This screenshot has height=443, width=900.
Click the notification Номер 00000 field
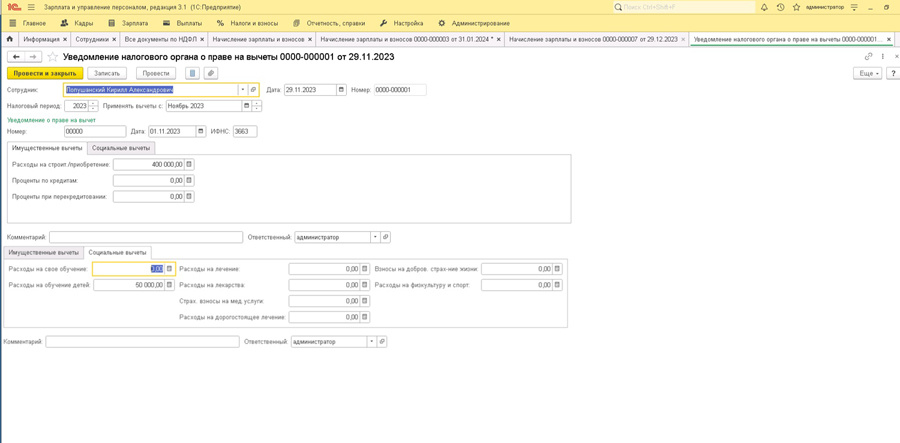pyautogui.click(x=94, y=131)
